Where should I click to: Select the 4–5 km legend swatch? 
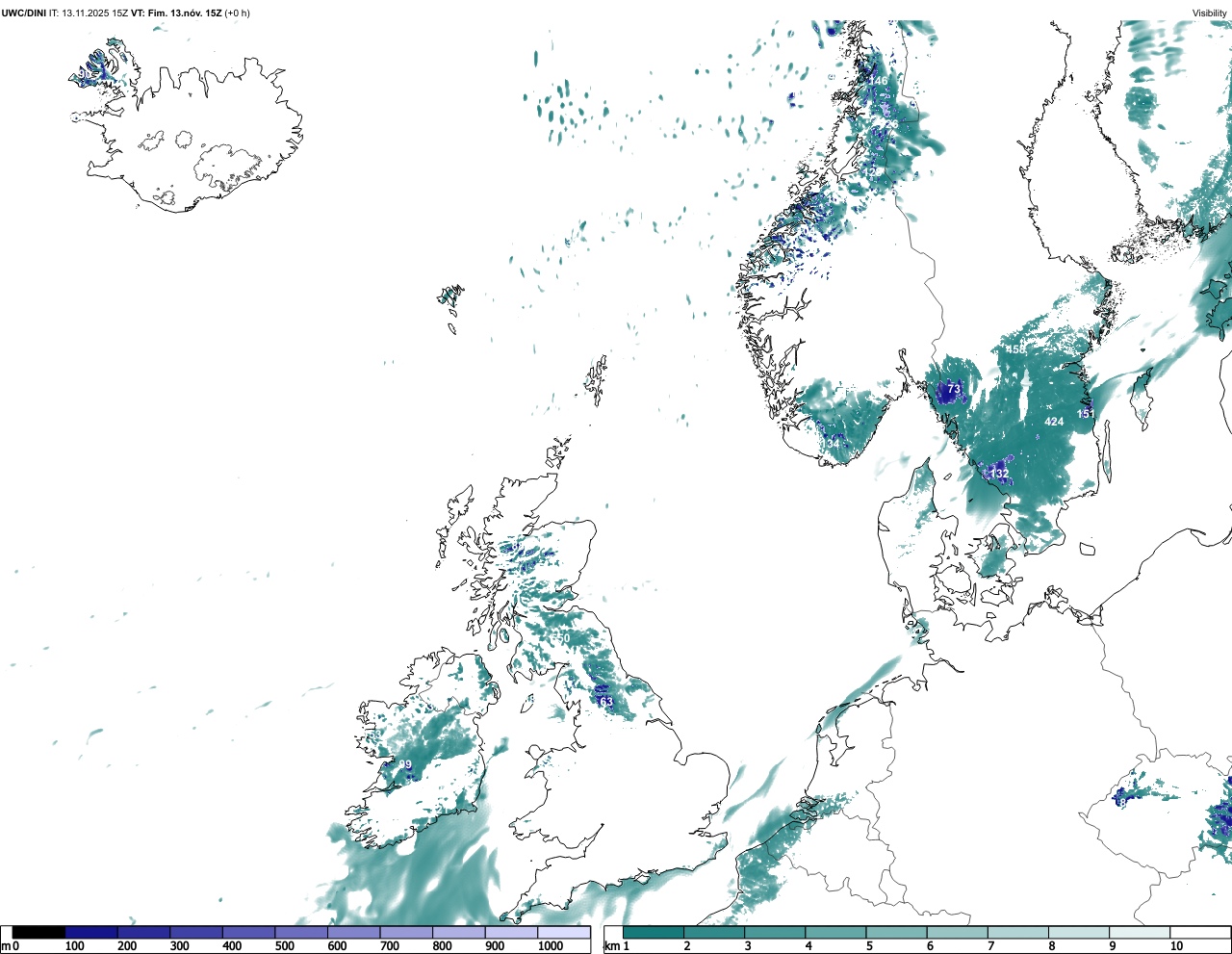tap(835, 932)
